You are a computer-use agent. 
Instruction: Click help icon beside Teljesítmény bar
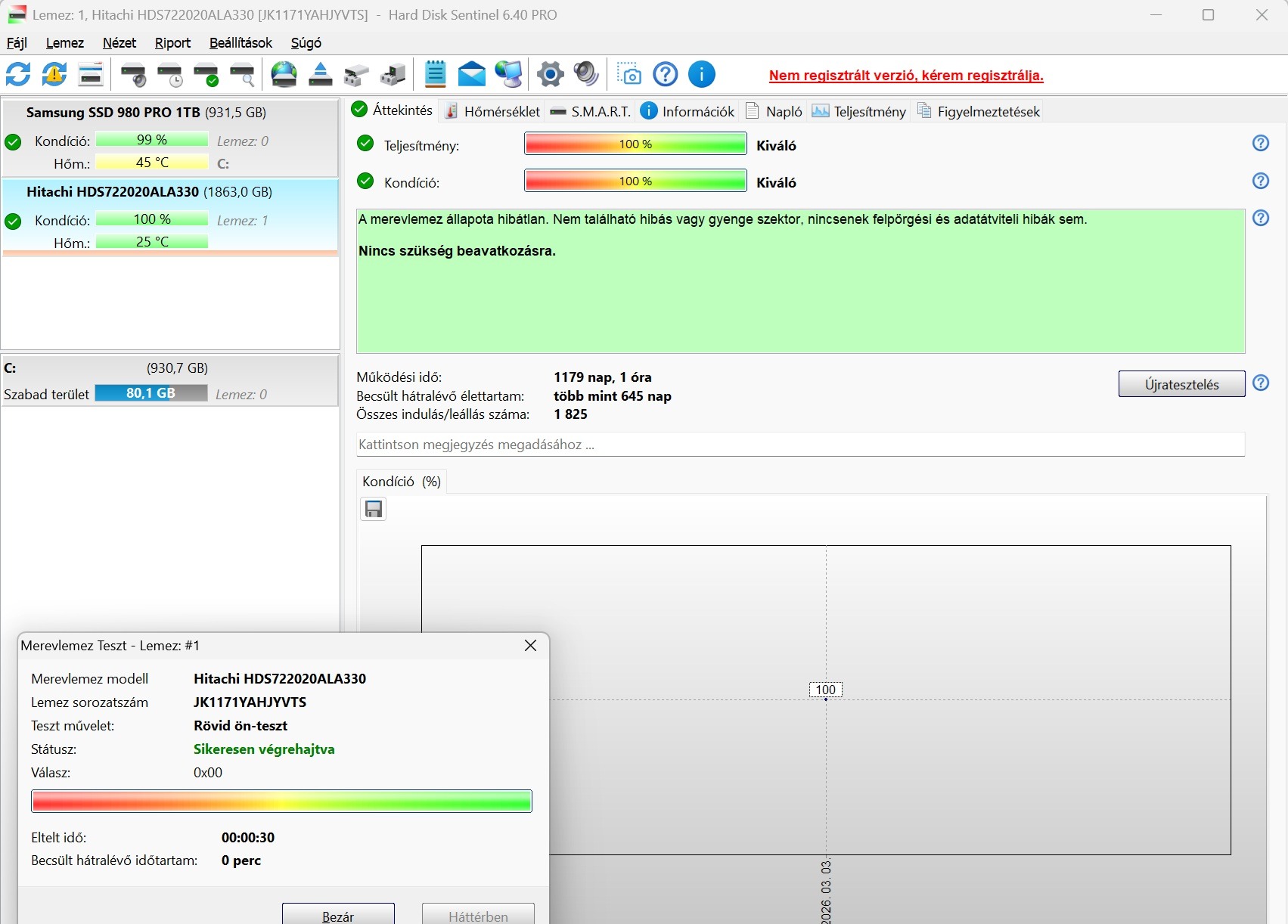pos(1261,143)
